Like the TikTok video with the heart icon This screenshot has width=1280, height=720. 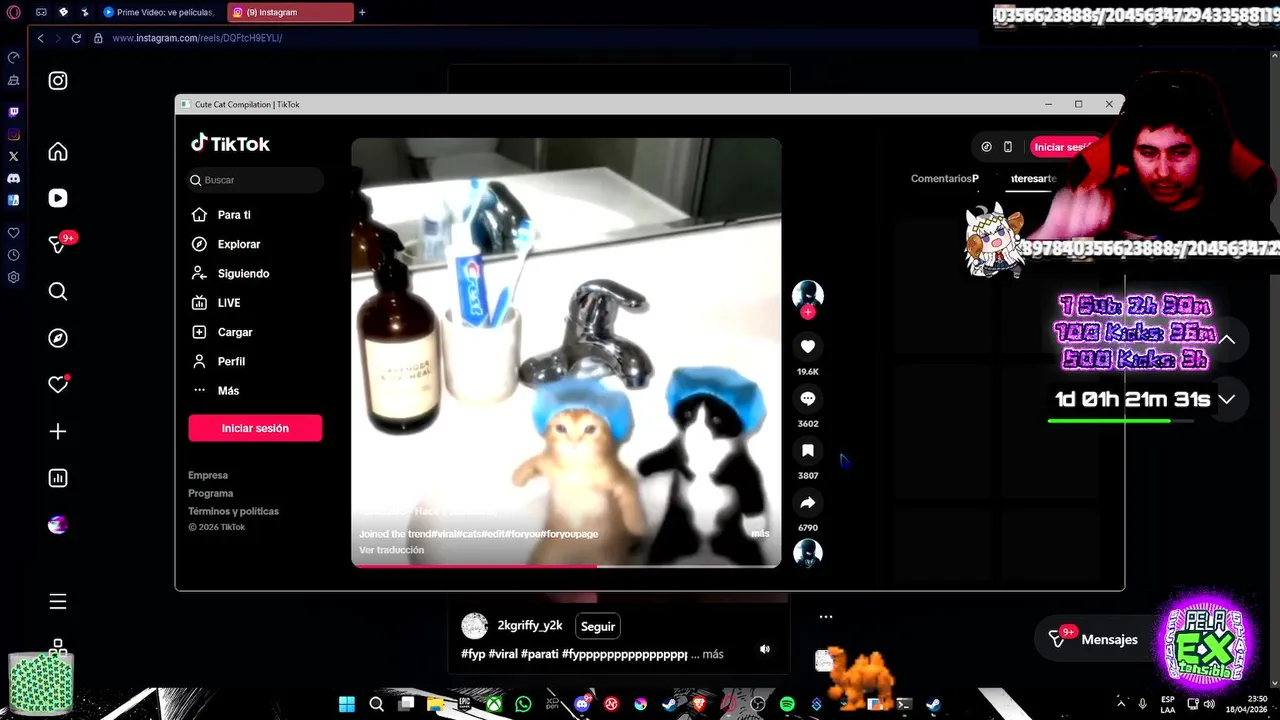click(808, 346)
